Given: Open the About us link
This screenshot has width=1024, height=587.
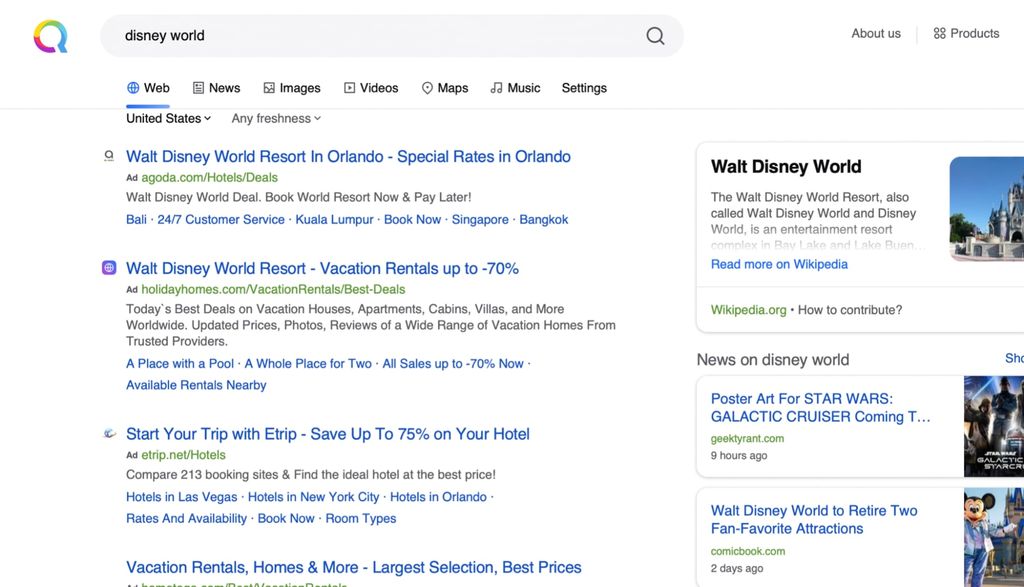Looking at the screenshot, I should point(876,33).
